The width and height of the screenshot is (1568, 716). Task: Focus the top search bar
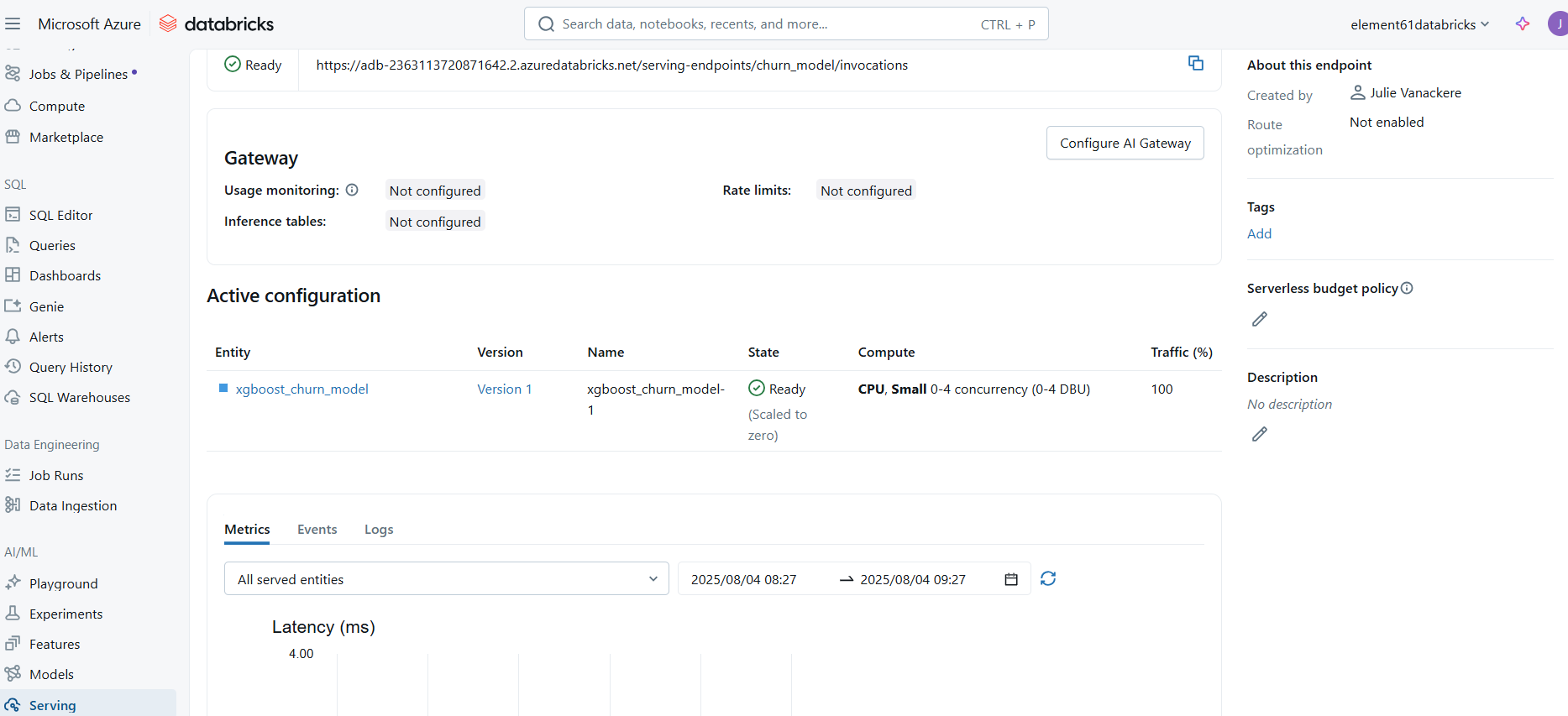click(x=786, y=24)
